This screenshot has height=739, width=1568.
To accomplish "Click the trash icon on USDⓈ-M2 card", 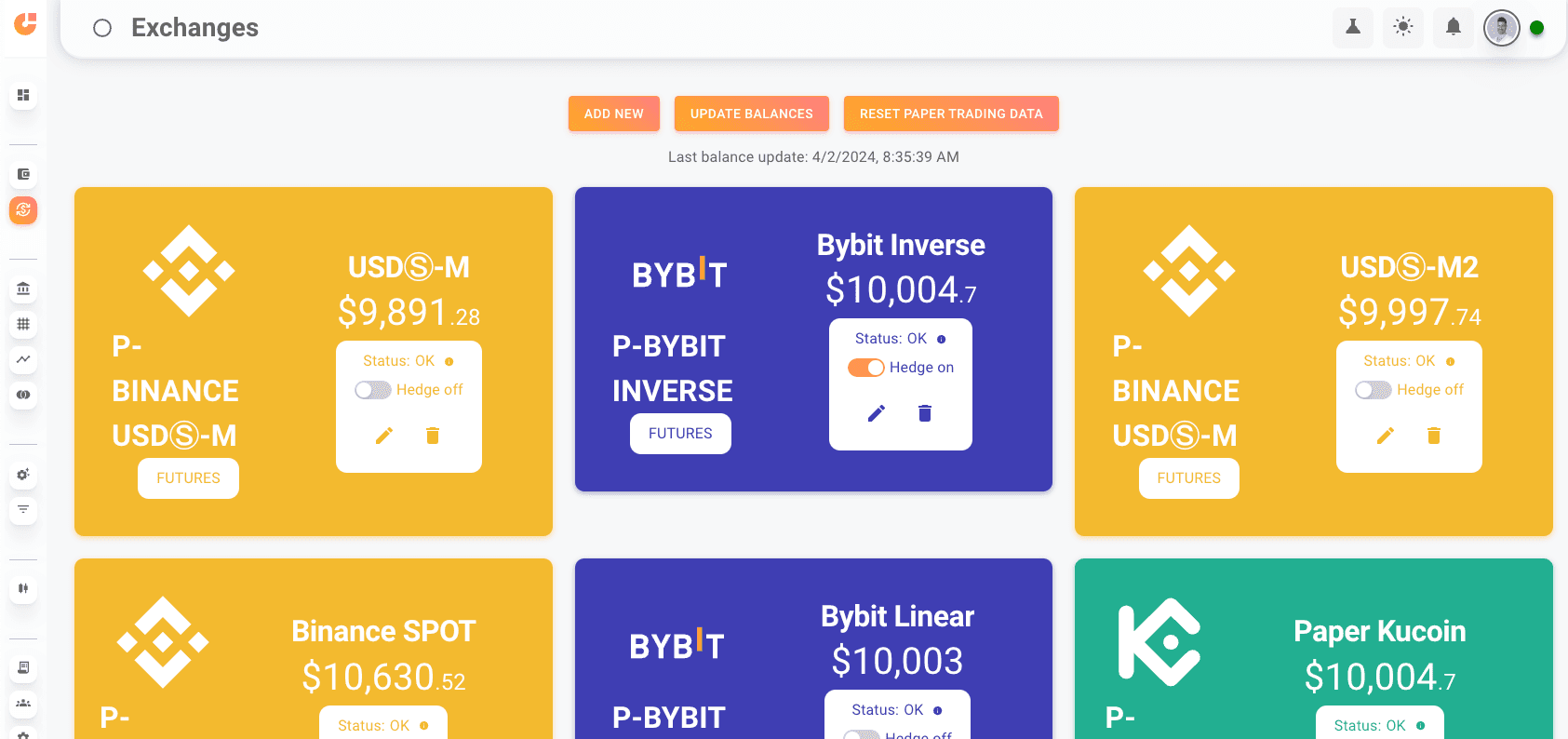I will point(1433,436).
